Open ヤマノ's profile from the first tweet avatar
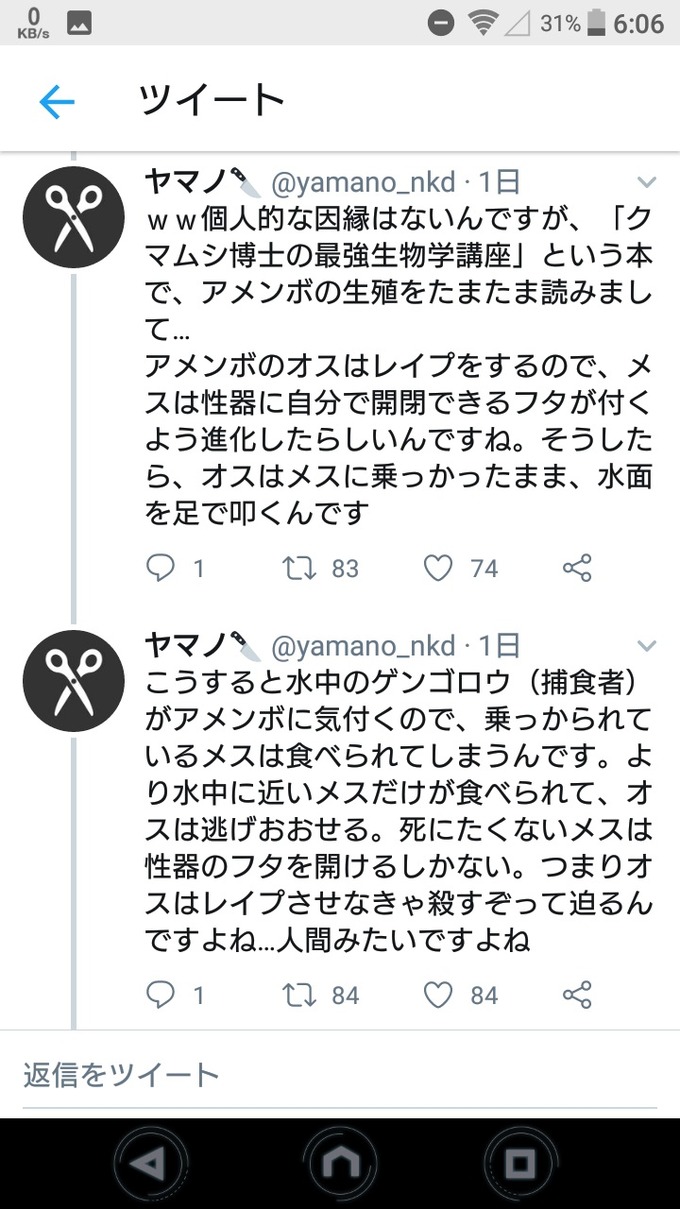 pyautogui.click(x=73, y=215)
